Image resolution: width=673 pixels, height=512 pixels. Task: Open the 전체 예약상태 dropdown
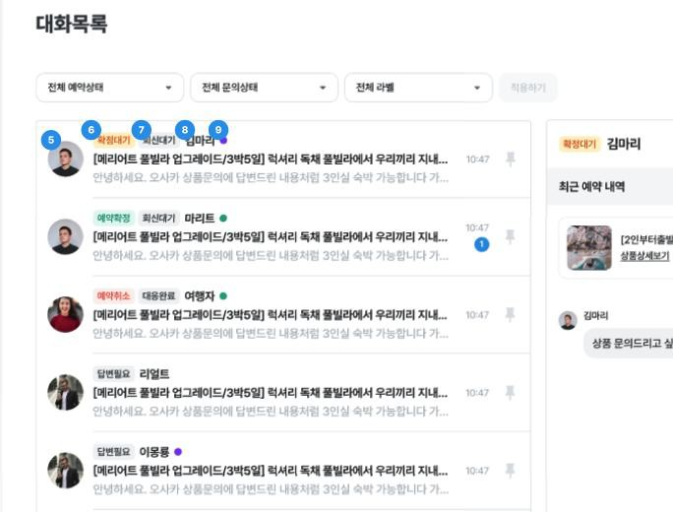[x=110, y=88]
